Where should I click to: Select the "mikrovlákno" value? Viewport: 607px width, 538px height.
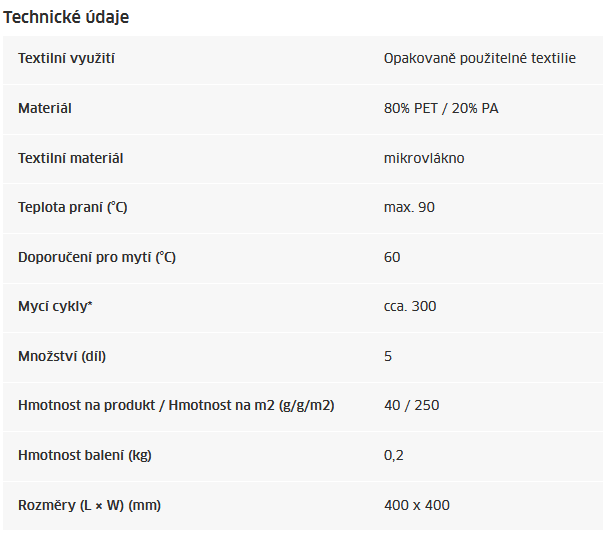[424, 158]
